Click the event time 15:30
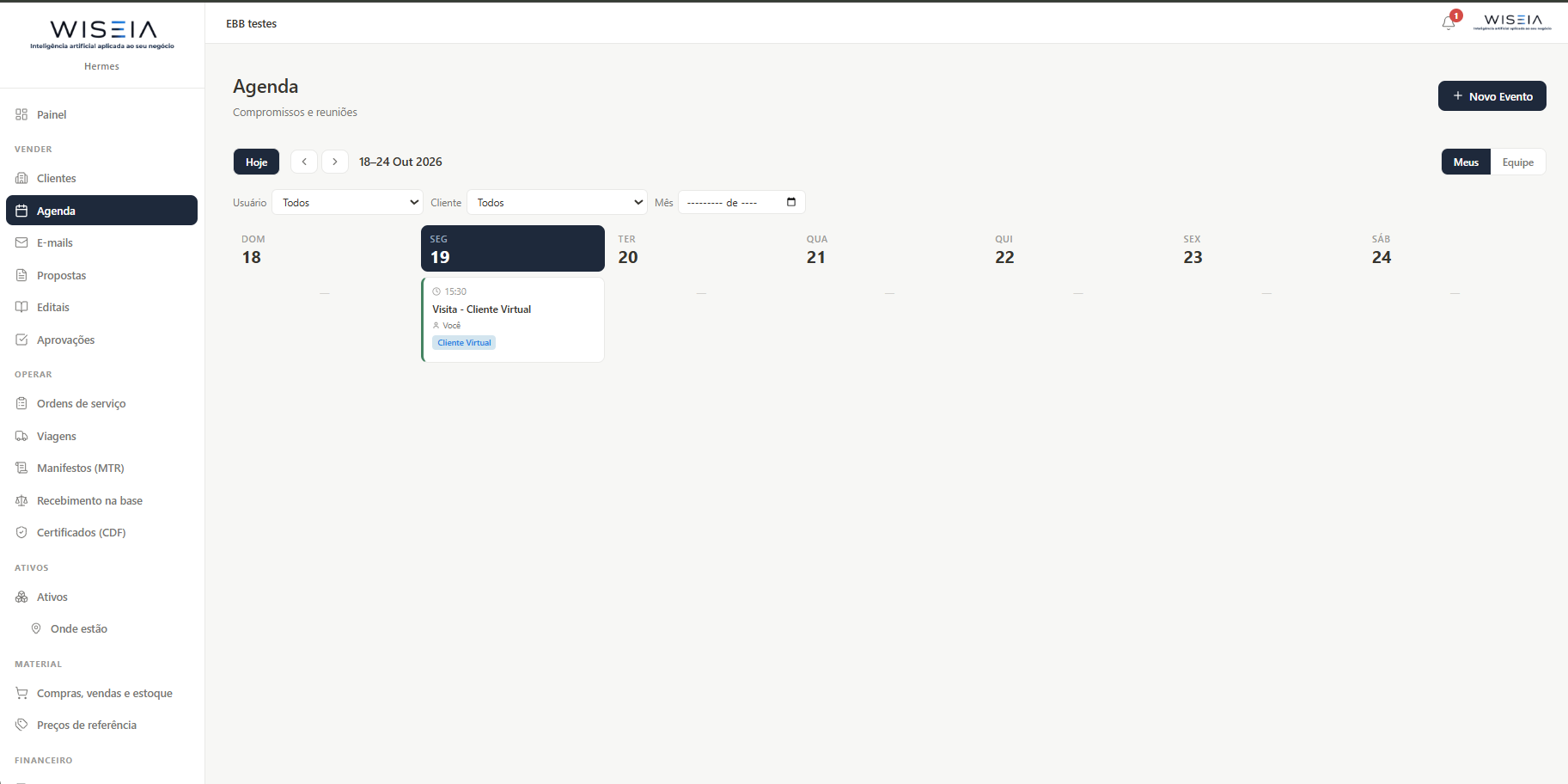The height and width of the screenshot is (784, 1568). [x=455, y=291]
